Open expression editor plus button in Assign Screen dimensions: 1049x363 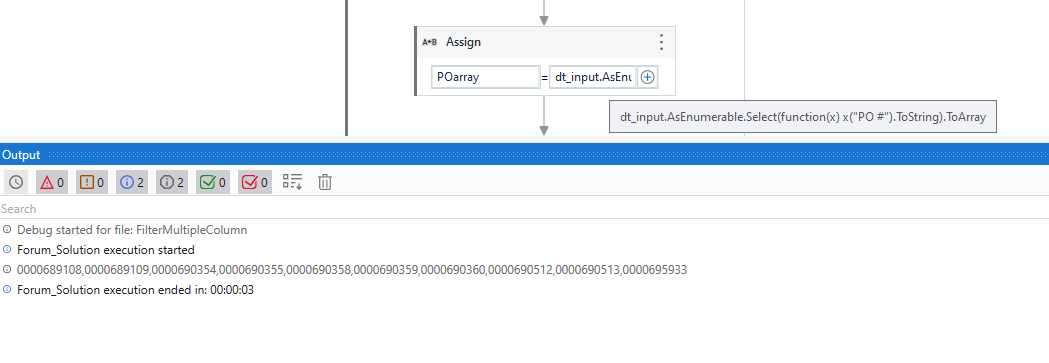tap(647, 77)
